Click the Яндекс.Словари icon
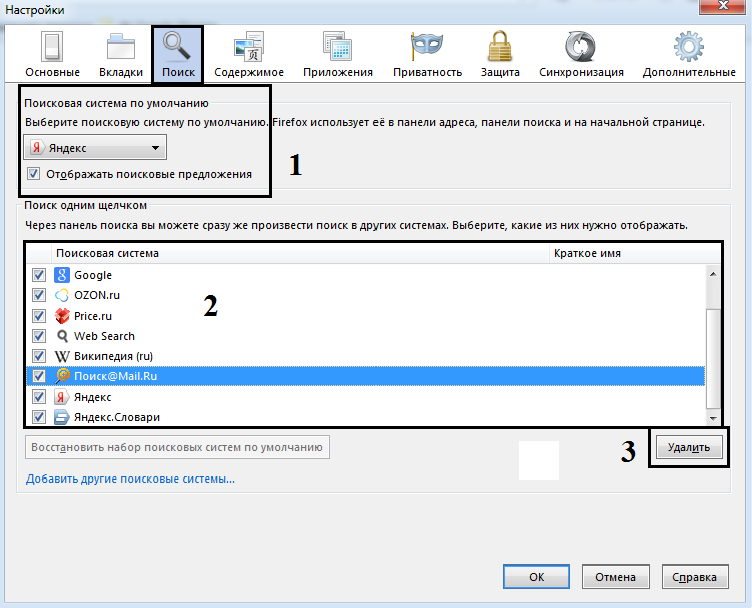This screenshot has width=752, height=608. pos(61,417)
